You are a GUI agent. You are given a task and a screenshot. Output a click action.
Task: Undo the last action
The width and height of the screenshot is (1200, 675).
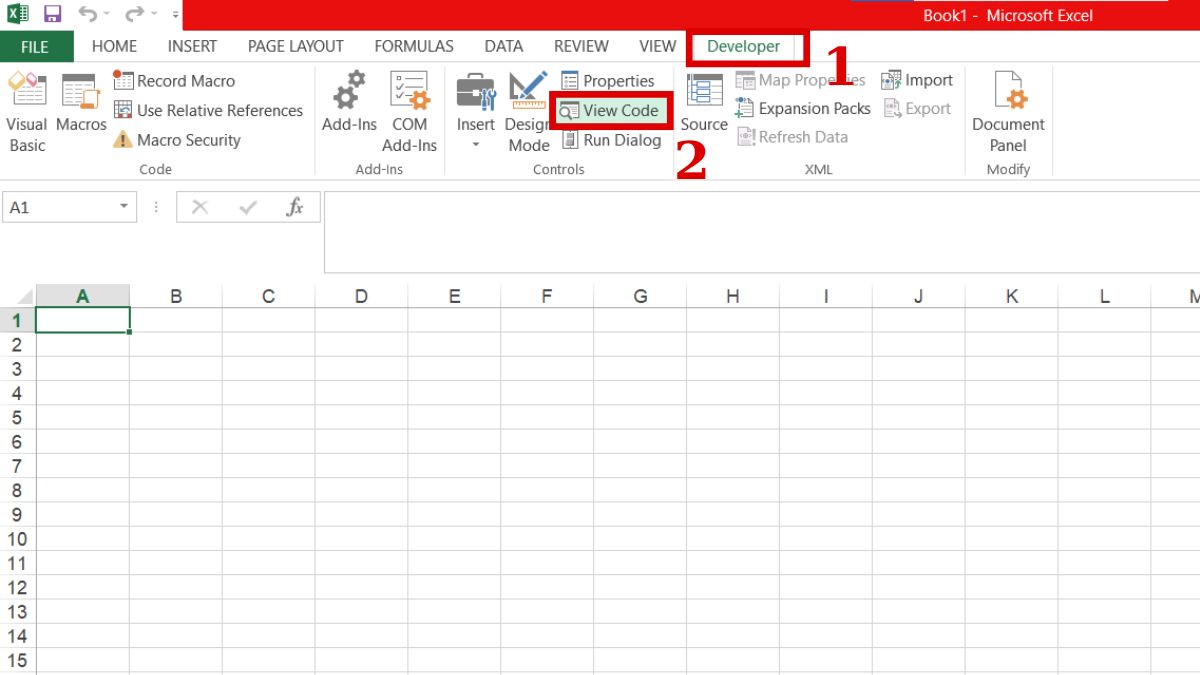(x=88, y=14)
